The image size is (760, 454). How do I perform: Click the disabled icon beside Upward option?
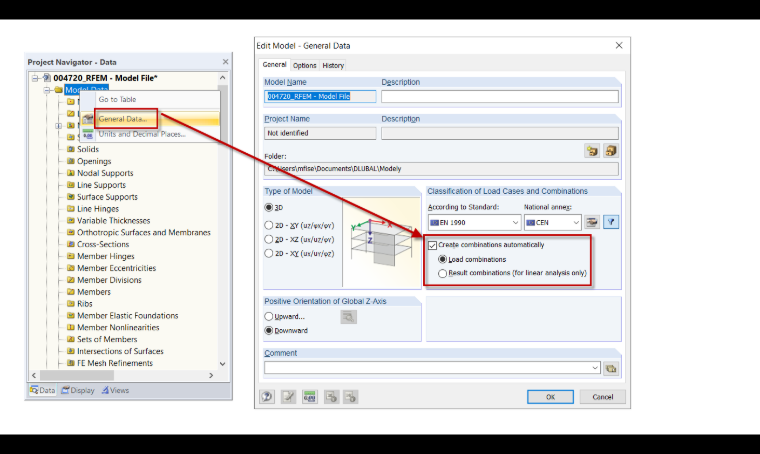pos(348,317)
